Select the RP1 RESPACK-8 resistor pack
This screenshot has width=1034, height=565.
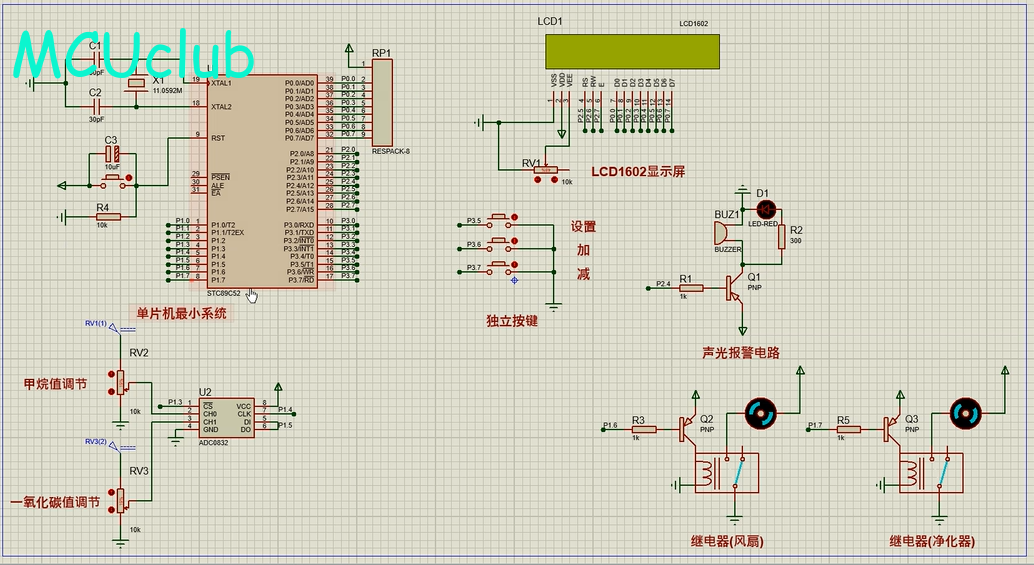point(383,102)
